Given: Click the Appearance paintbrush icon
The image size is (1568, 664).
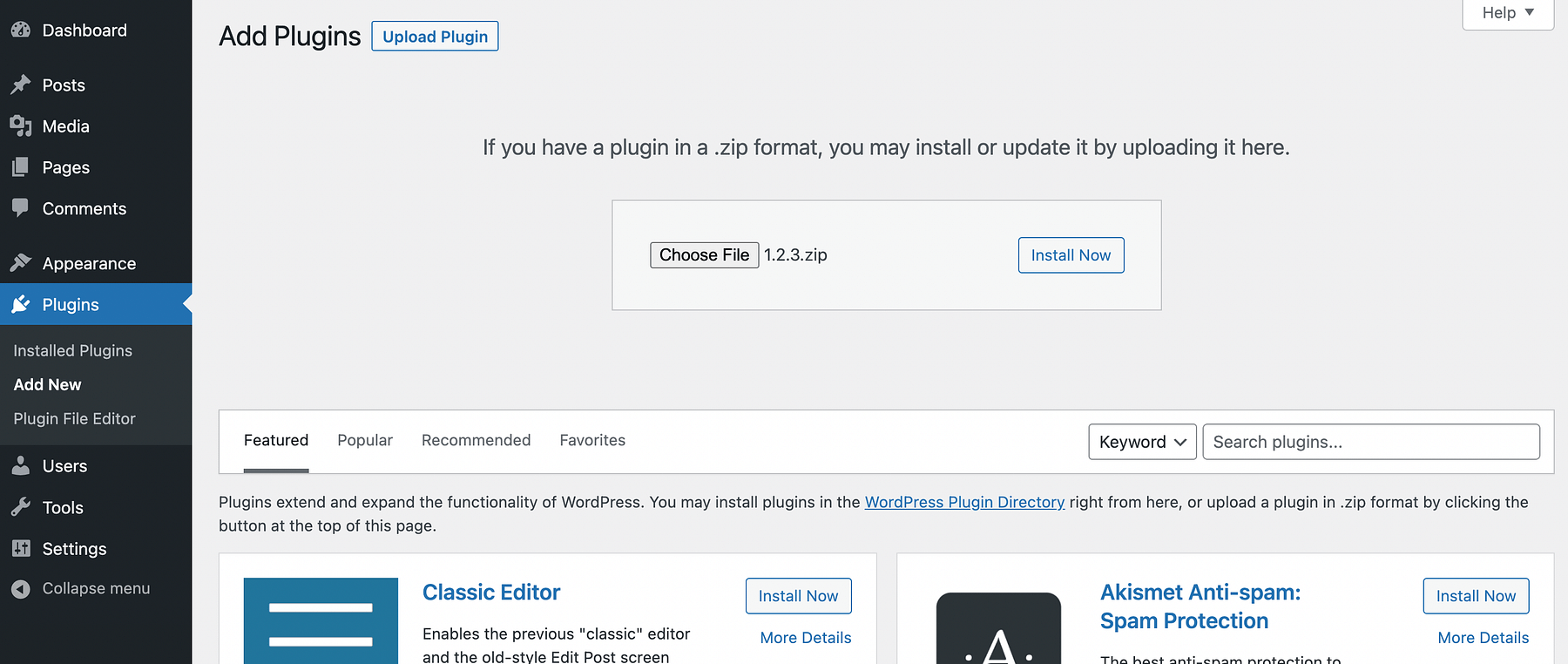Looking at the screenshot, I should pos(21,263).
